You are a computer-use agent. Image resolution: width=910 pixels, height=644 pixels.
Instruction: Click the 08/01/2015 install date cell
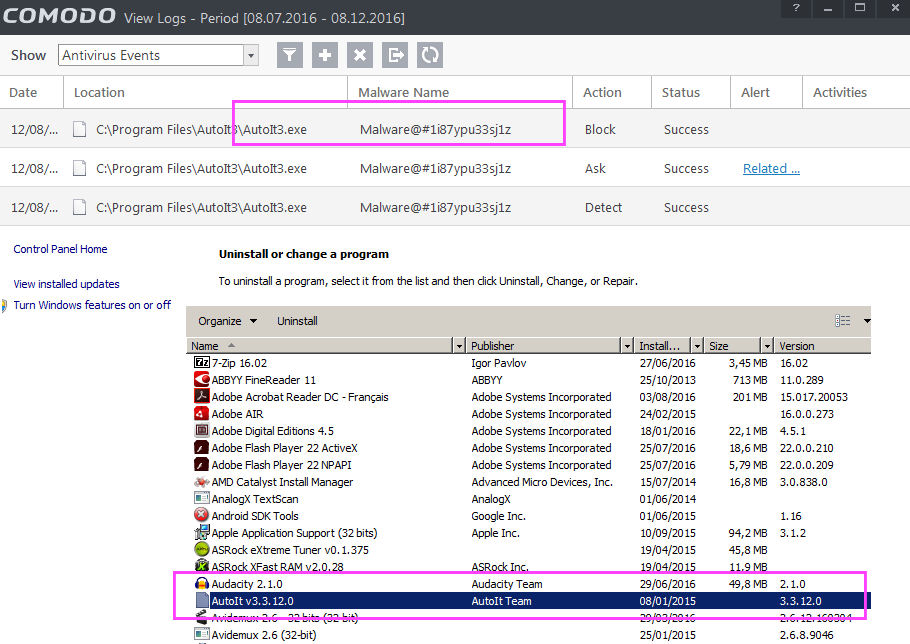[667, 601]
